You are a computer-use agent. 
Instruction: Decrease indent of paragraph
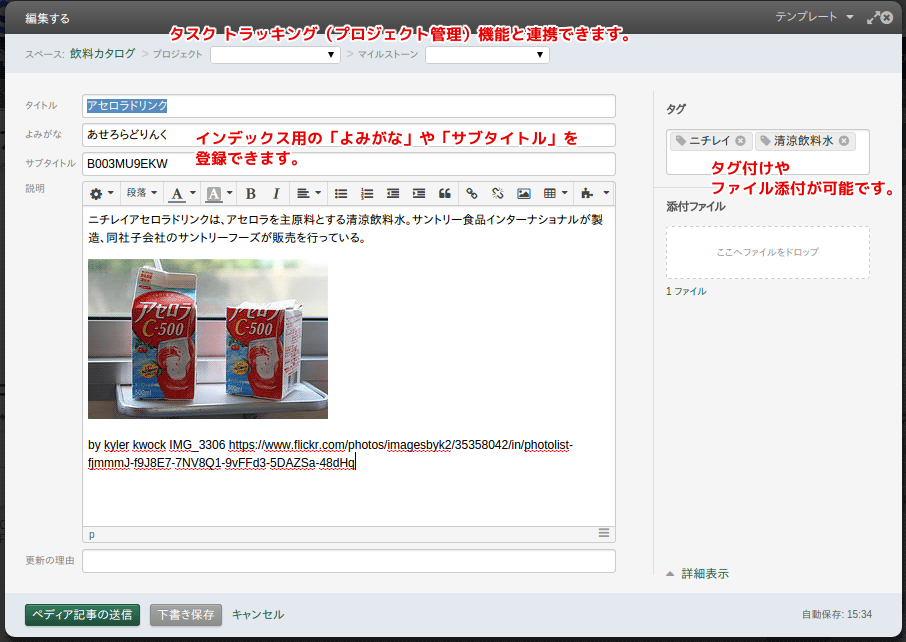pyautogui.click(x=393, y=194)
